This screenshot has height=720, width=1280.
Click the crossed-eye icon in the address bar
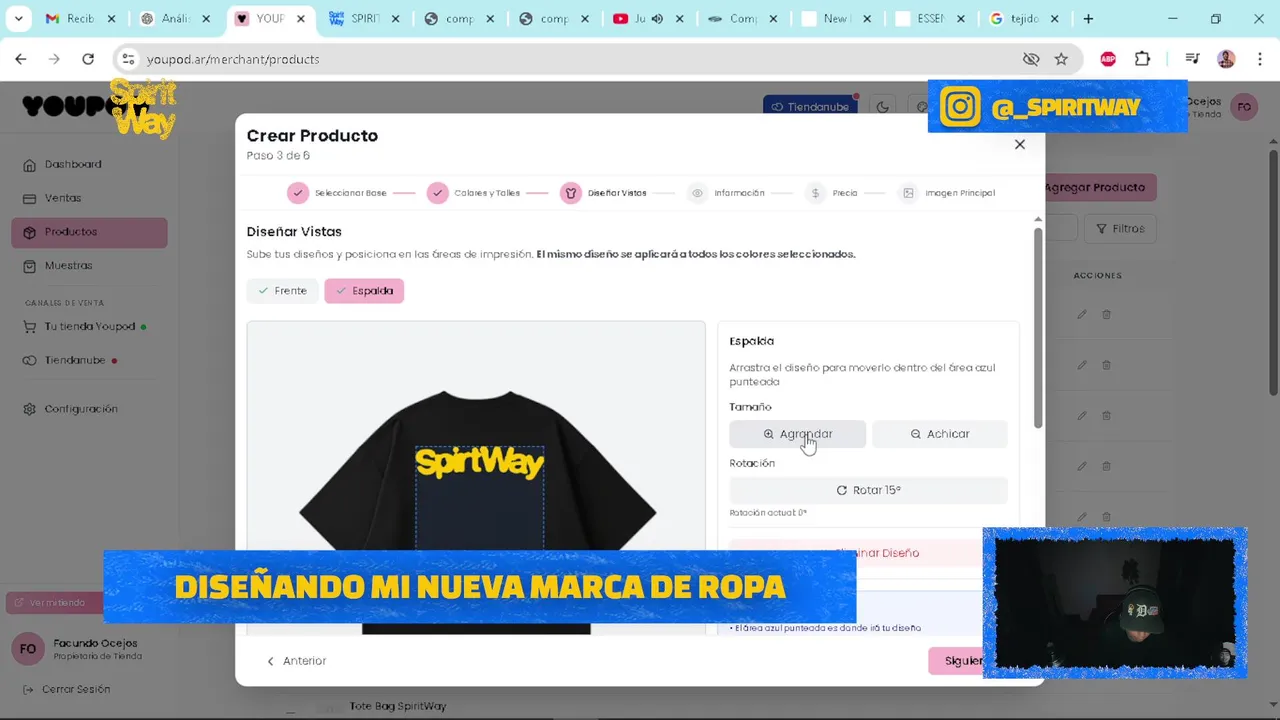pyautogui.click(x=1031, y=59)
